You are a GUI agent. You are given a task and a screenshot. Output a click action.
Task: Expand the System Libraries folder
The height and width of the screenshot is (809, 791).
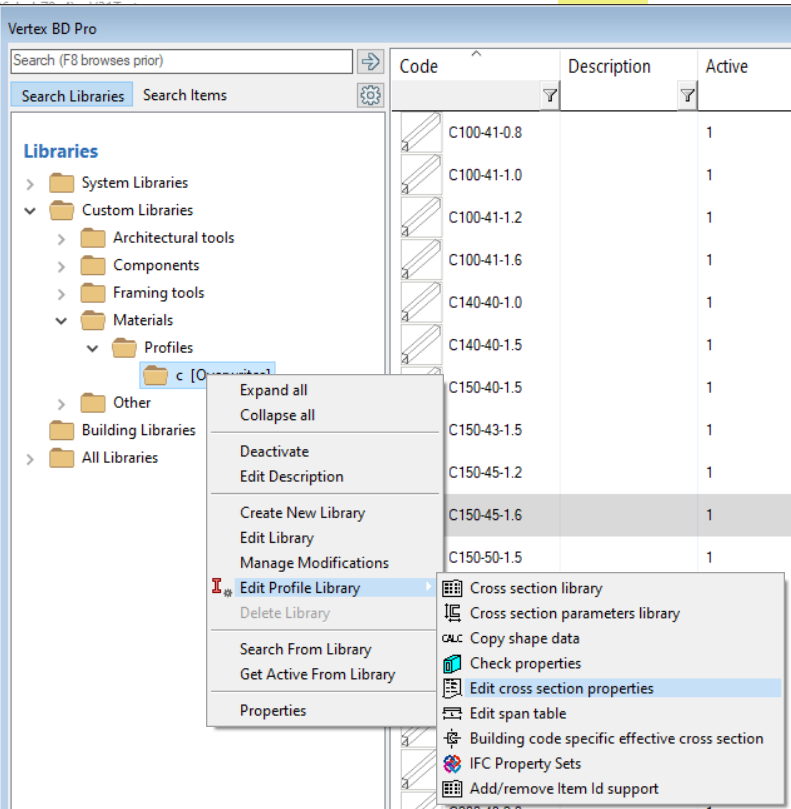click(x=30, y=183)
